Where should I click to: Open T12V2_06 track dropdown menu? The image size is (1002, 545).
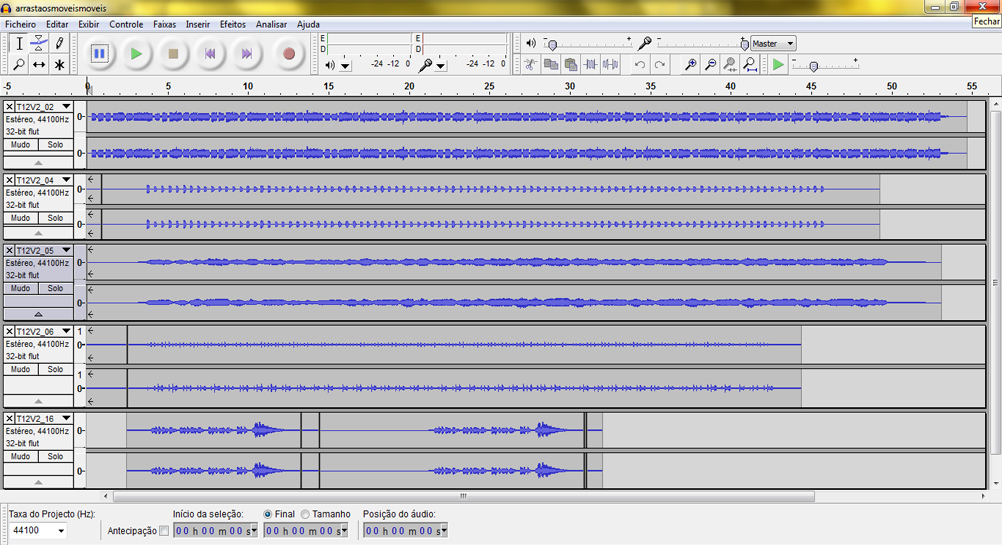click(x=66, y=332)
